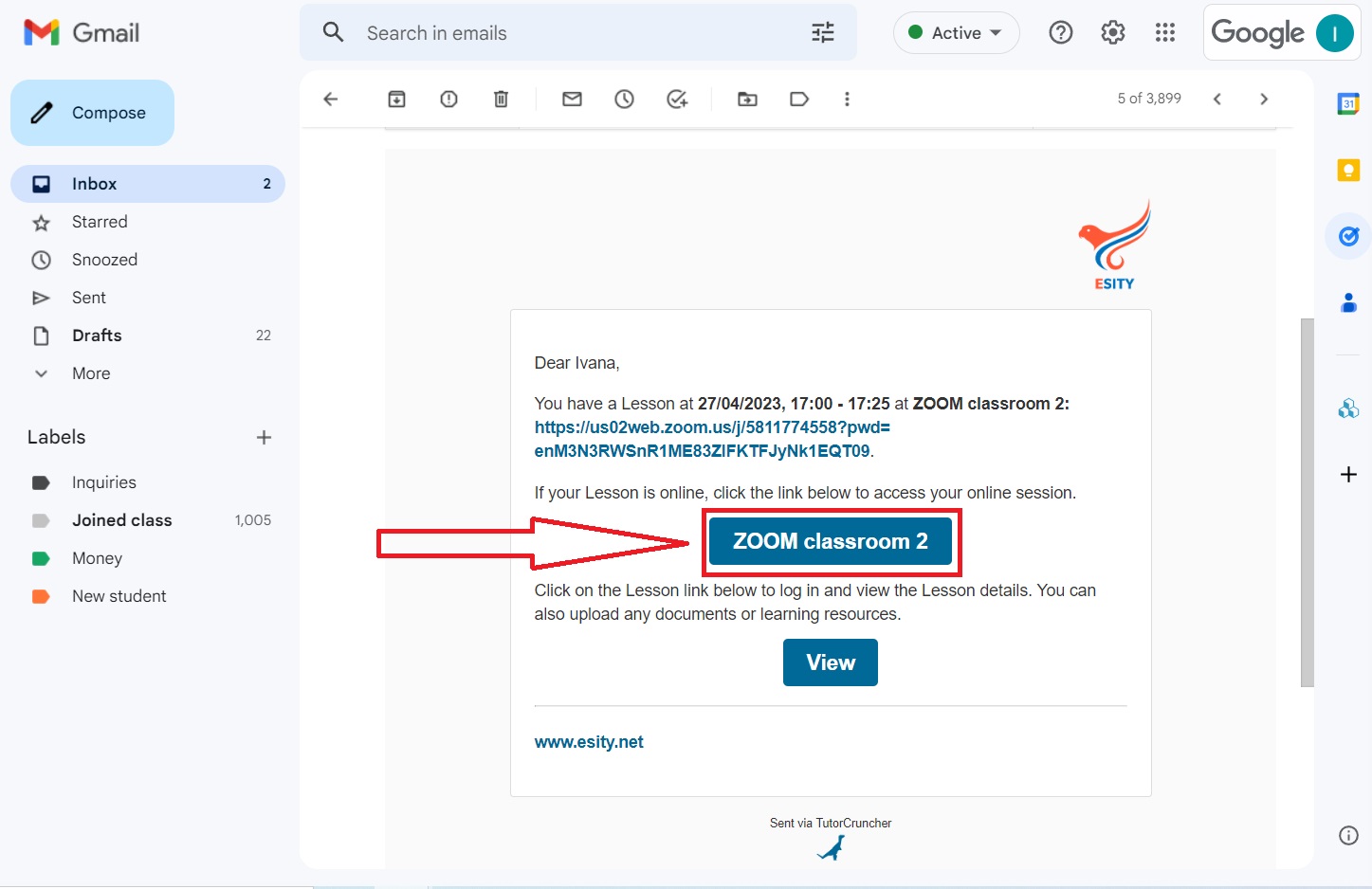The width and height of the screenshot is (1372, 889).
Task: Click the info icon in side panel
Action: [x=1348, y=835]
